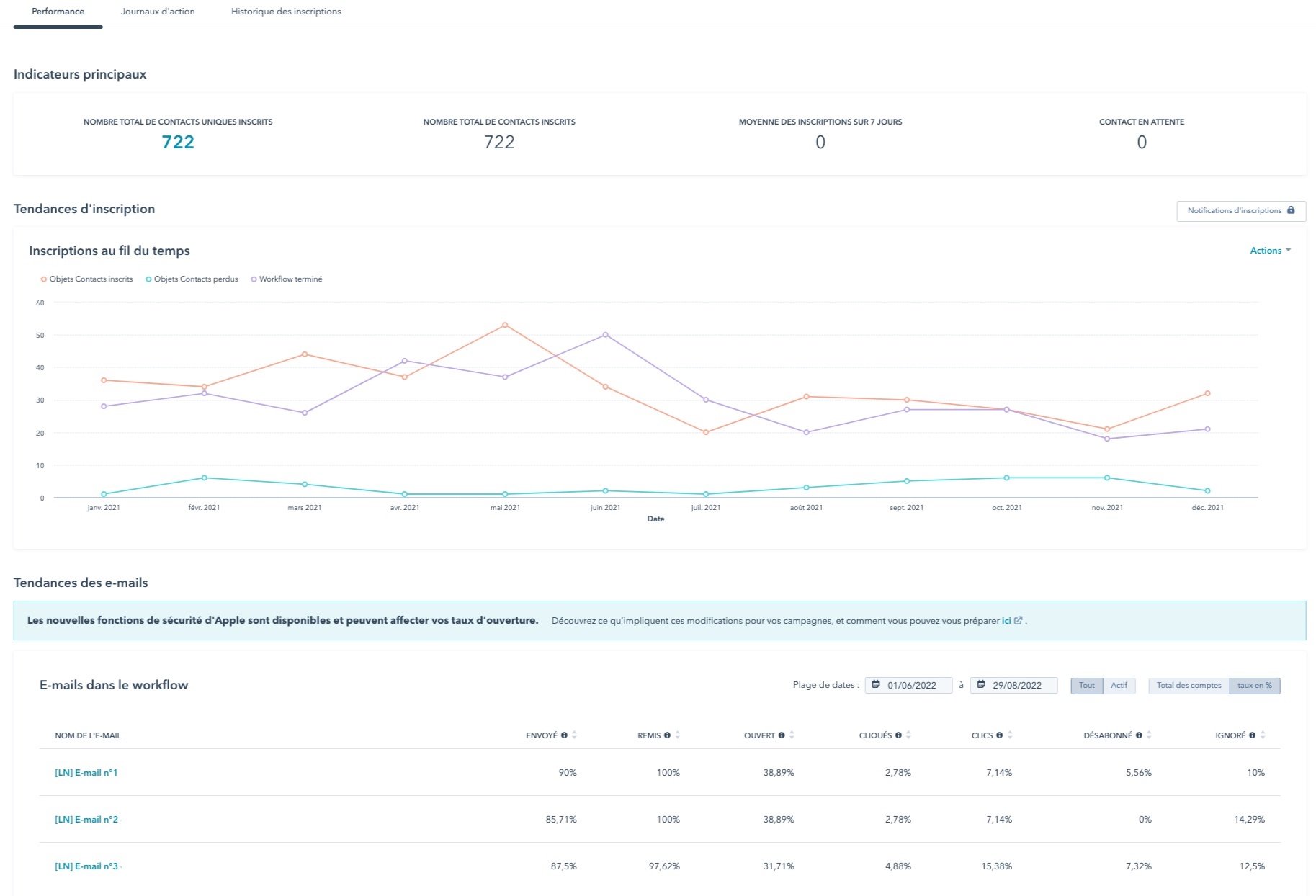
Task: Sort the table by REMIS arrows
Action: (x=678, y=735)
